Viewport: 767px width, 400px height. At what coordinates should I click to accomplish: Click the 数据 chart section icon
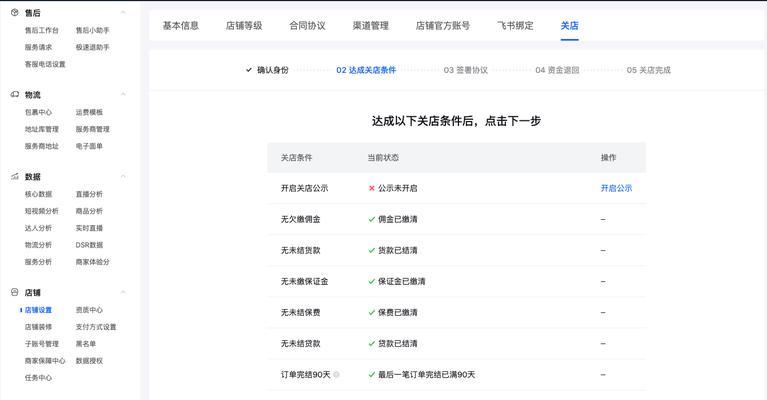(14, 177)
